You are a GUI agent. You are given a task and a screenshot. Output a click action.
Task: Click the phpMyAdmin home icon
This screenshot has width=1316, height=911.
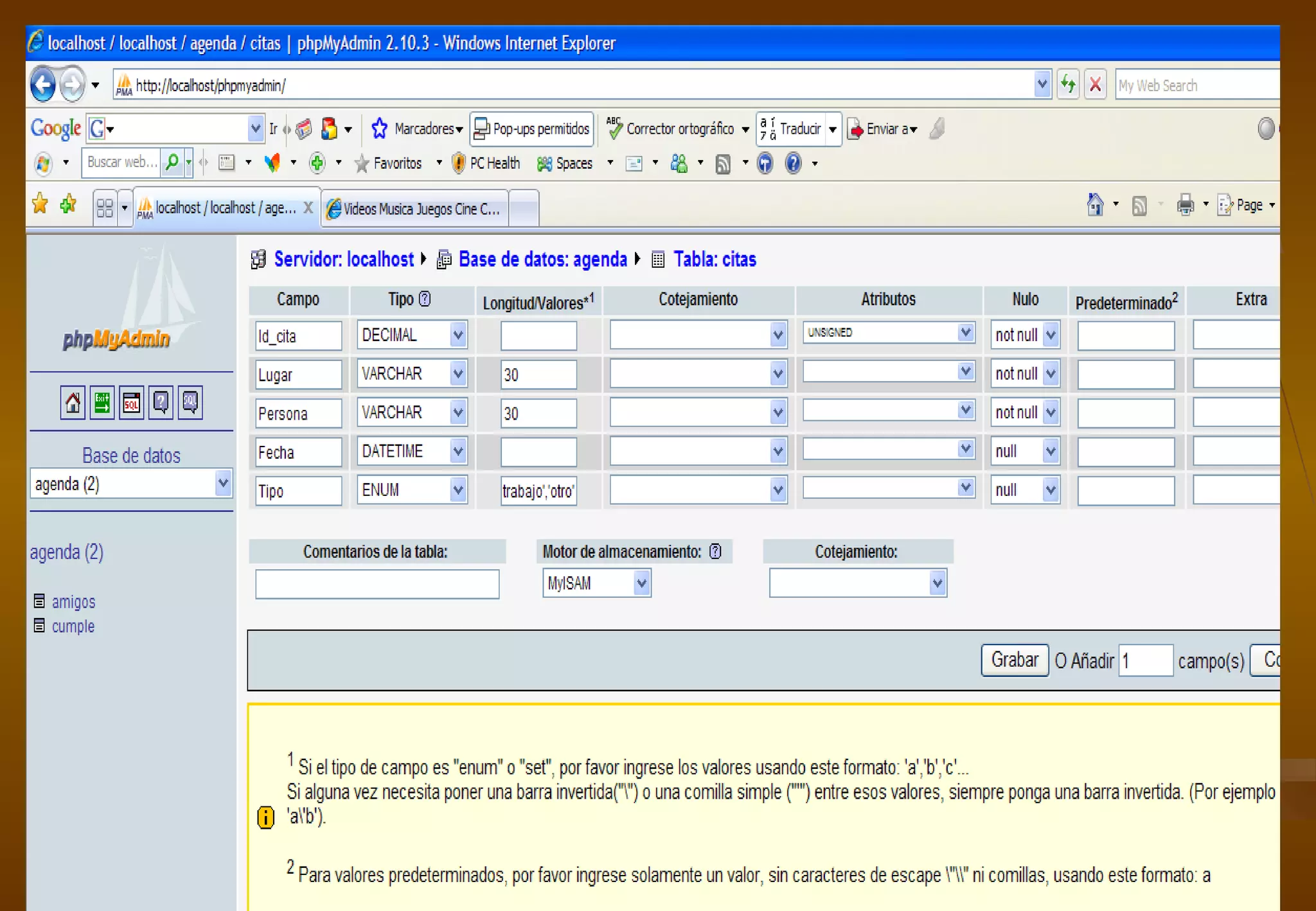click(x=73, y=403)
